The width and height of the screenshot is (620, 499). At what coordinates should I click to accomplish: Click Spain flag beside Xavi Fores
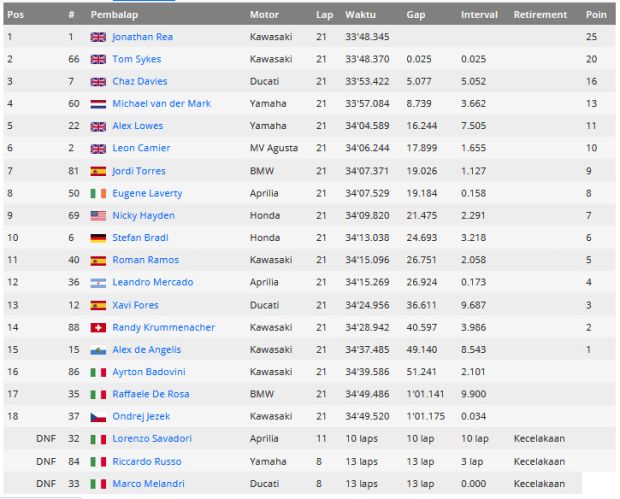click(x=98, y=305)
